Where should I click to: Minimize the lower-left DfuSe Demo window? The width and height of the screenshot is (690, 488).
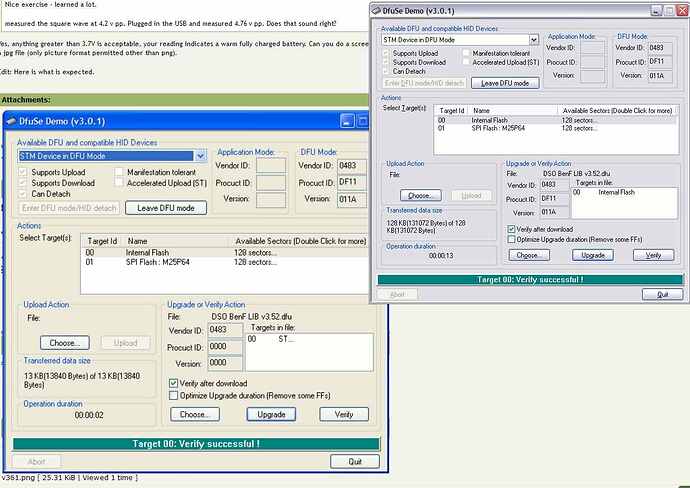click(347, 121)
